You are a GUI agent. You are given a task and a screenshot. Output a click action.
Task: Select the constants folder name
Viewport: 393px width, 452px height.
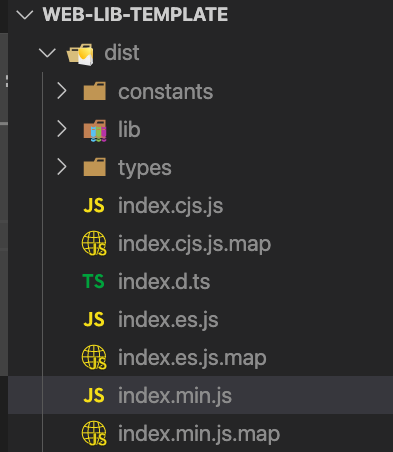click(166, 92)
